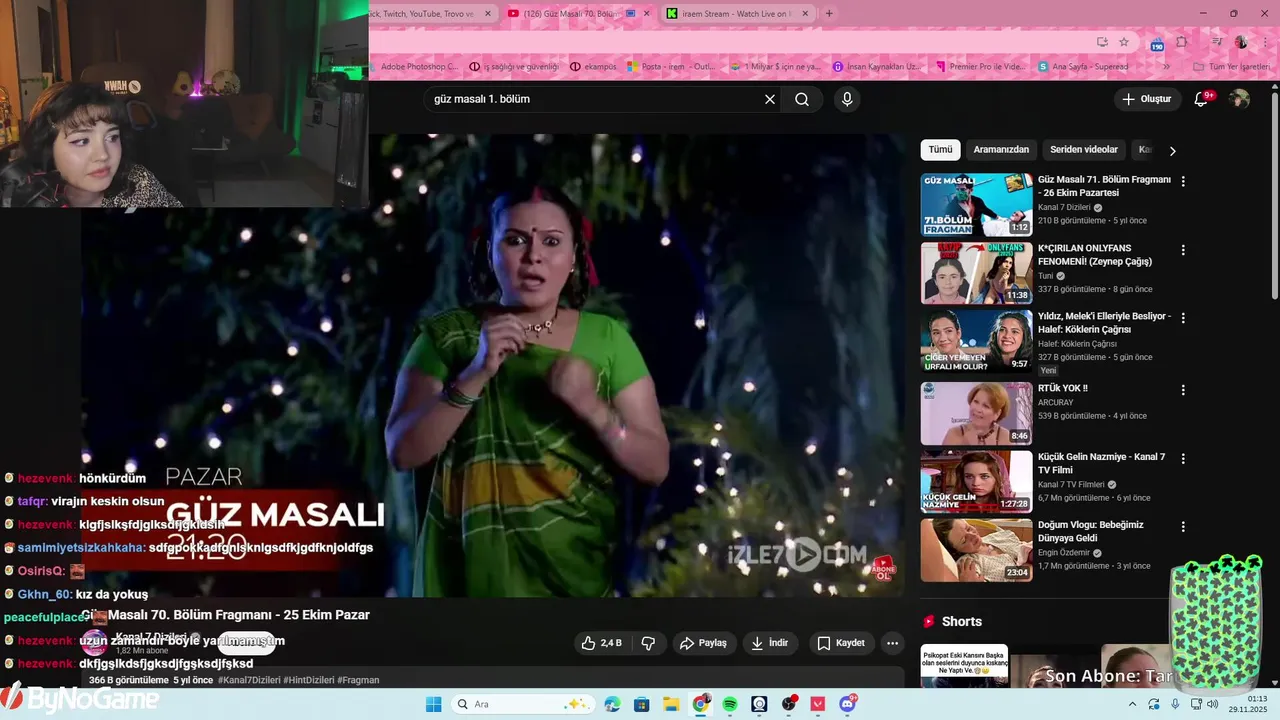Screen dimensions: 1280x720
Task: Click the Kaydet save button
Action: point(841,643)
